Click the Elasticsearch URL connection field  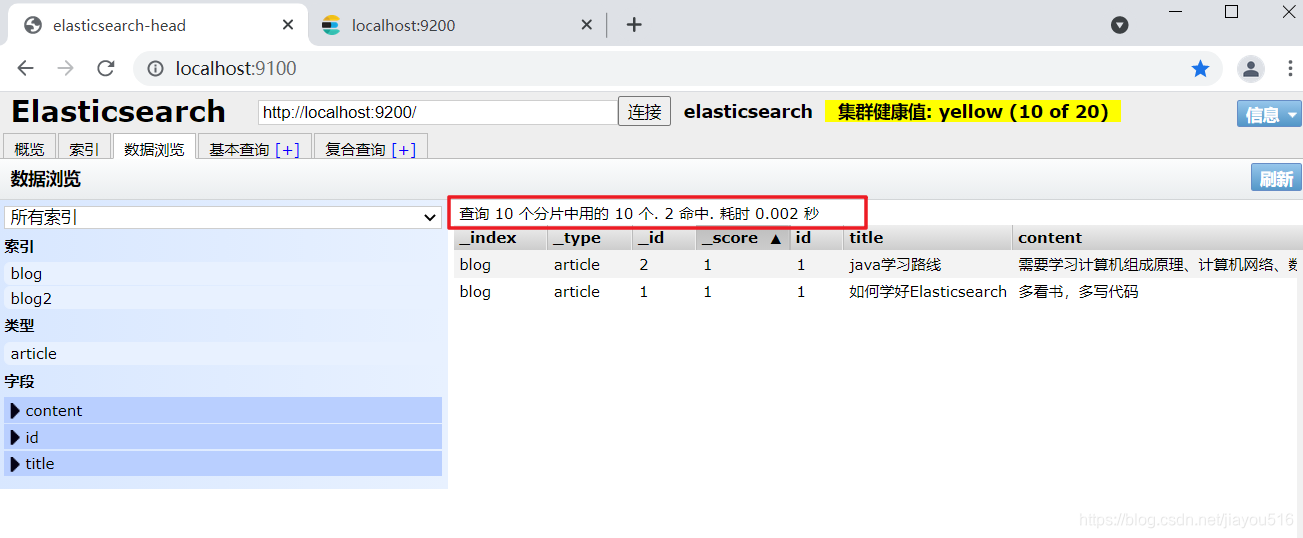pyautogui.click(x=438, y=112)
